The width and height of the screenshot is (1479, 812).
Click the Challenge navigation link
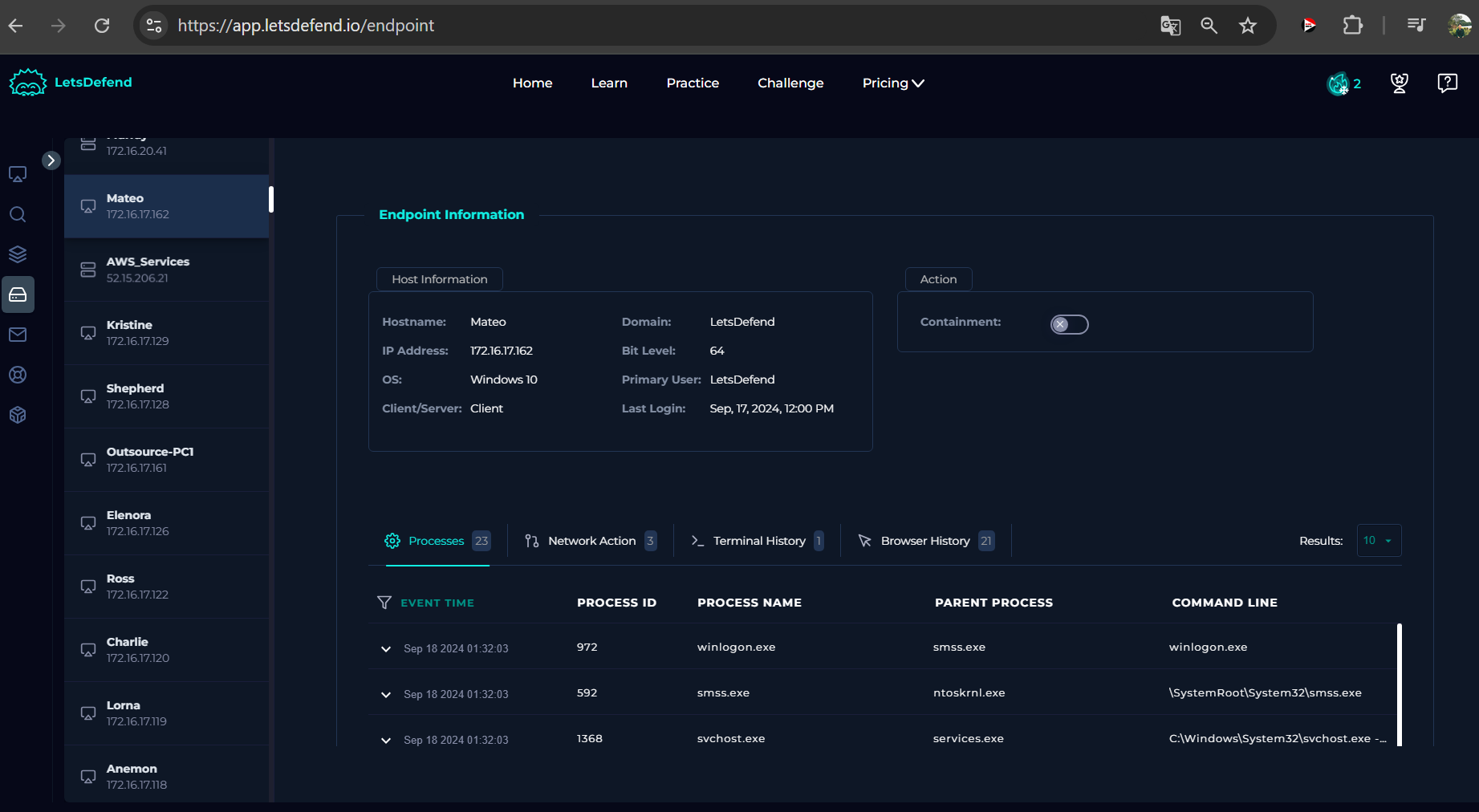[790, 83]
